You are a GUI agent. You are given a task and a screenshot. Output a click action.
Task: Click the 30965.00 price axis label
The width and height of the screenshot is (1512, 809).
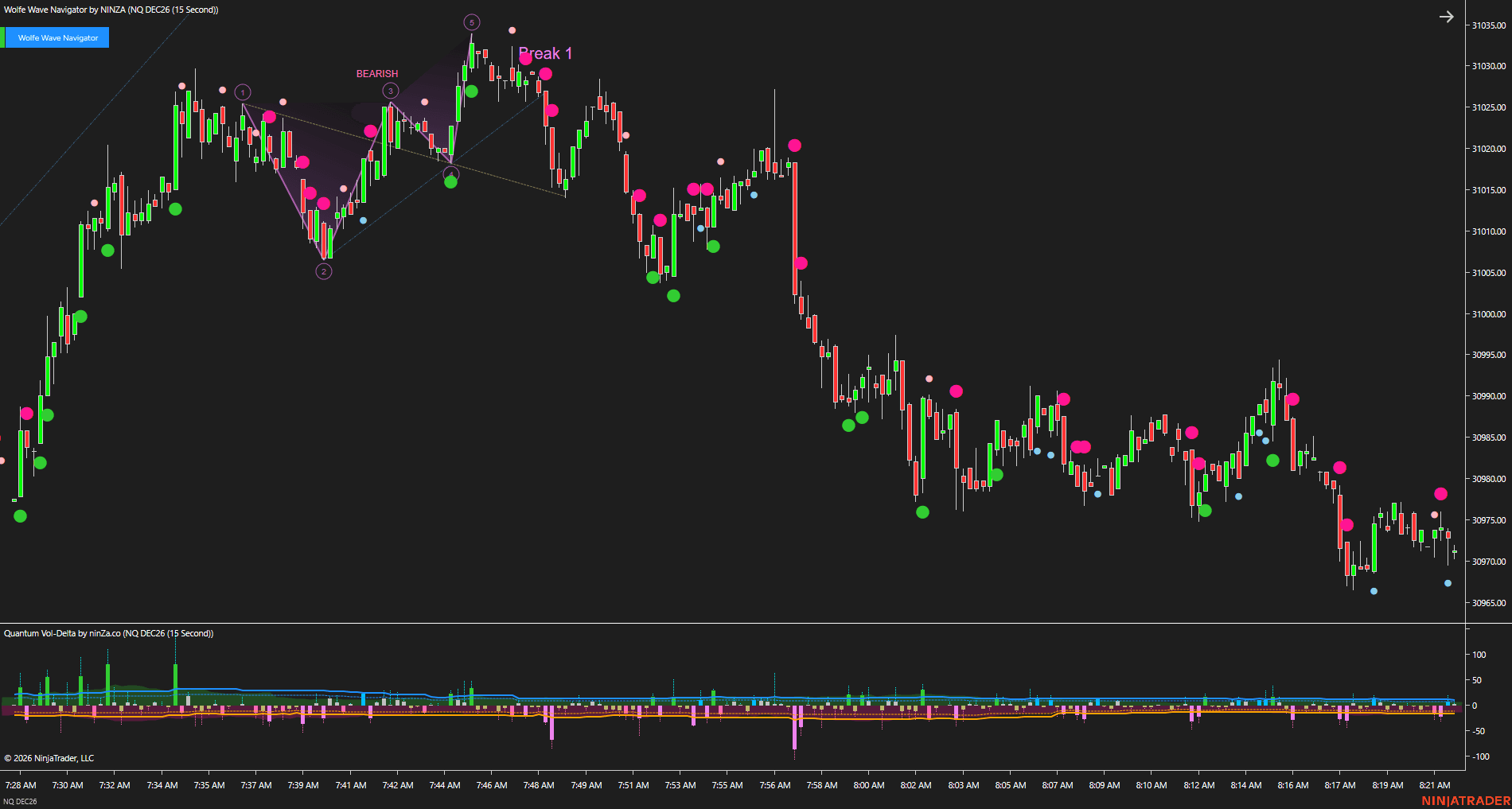pyautogui.click(x=1488, y=603)
